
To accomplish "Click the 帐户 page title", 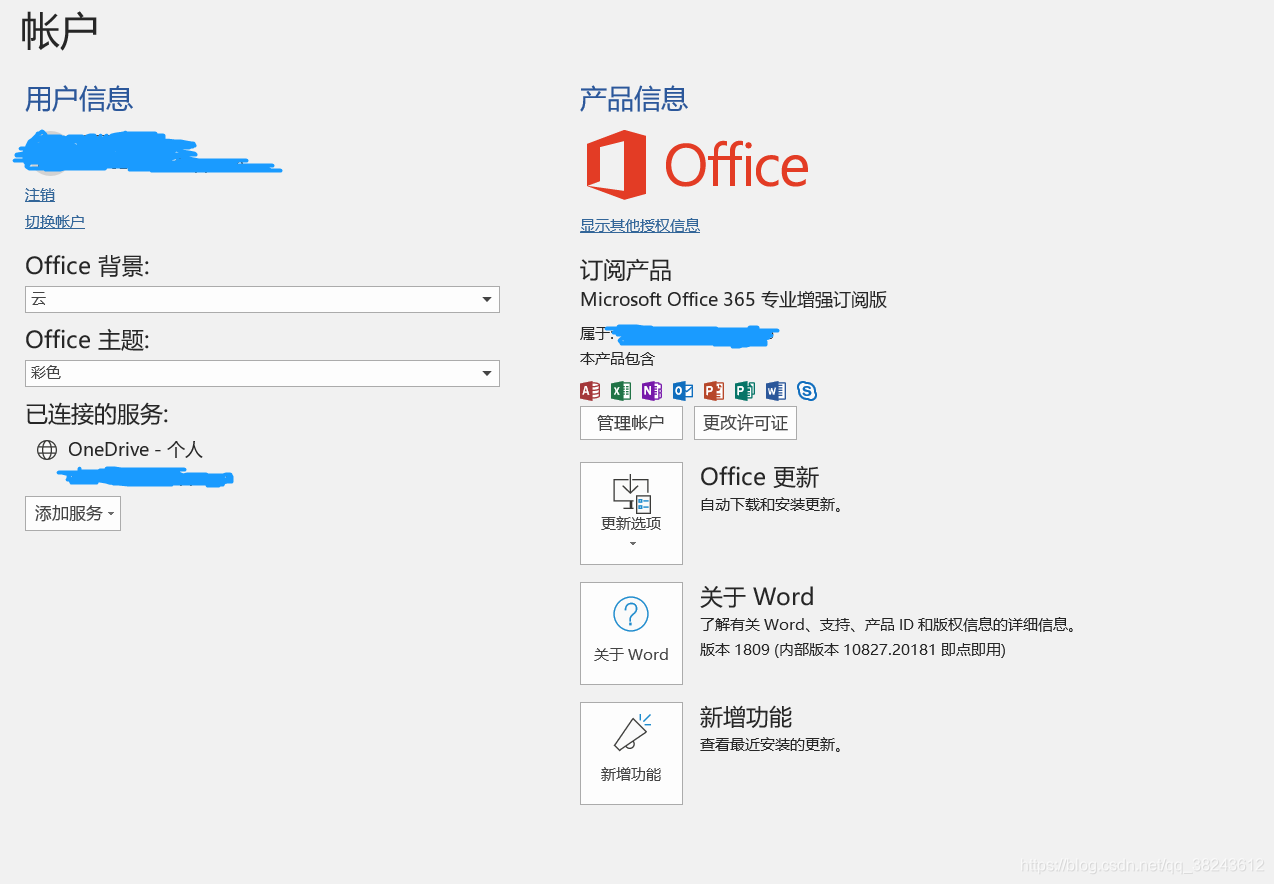I will 59,31.
